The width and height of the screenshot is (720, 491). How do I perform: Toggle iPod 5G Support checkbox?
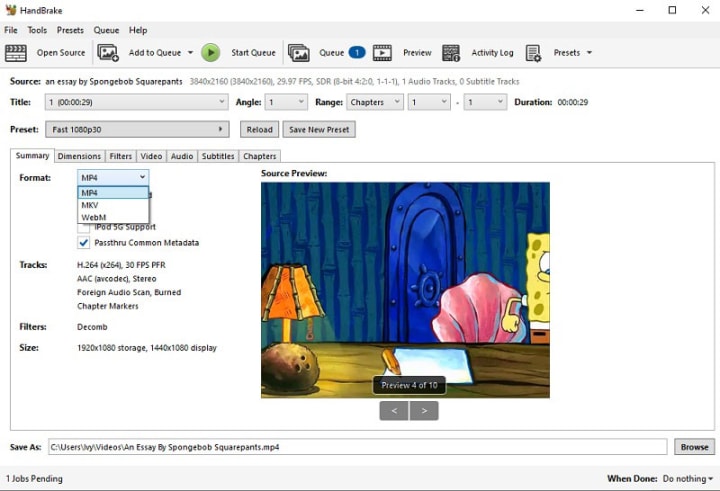[x=84, y=227]
